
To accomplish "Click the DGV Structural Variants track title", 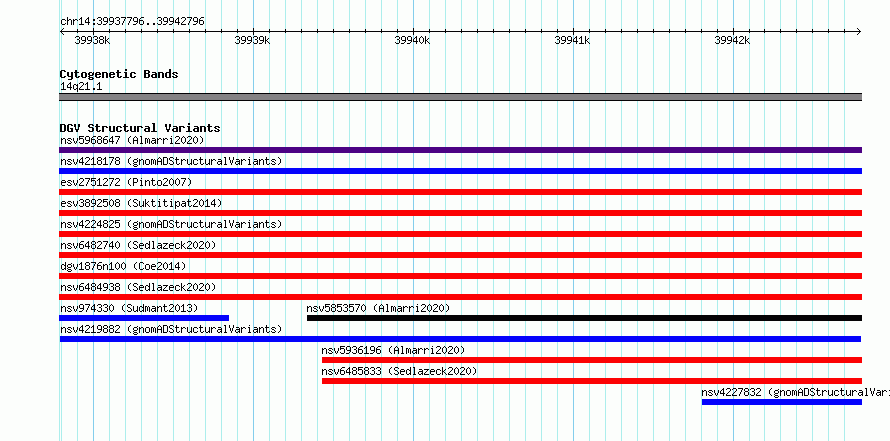I will point(140,128).
